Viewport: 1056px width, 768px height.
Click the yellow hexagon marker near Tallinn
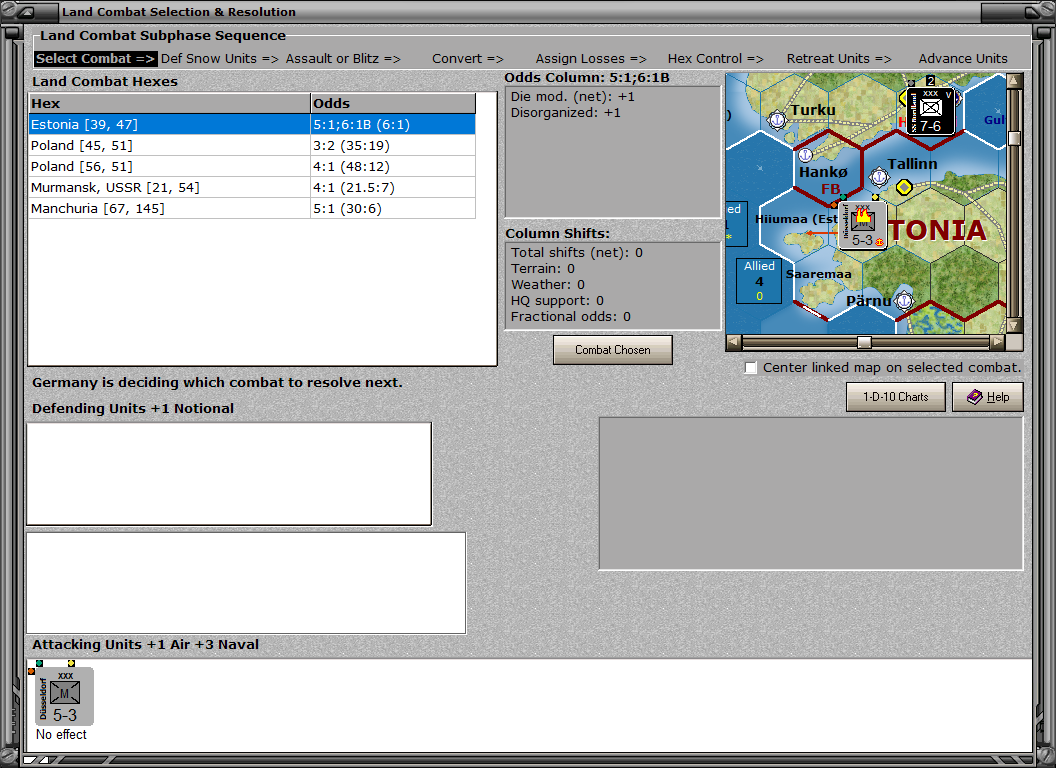pos(904,187)
